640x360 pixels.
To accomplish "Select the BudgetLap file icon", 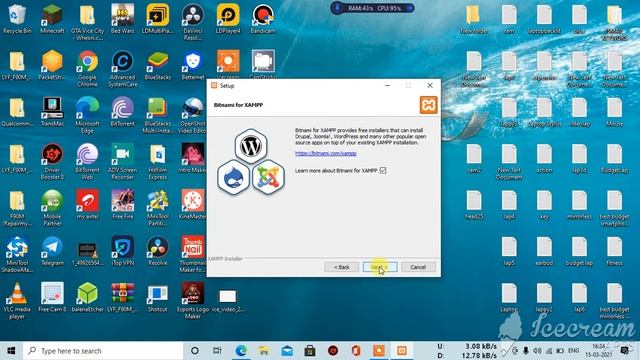I will [614, 159].
